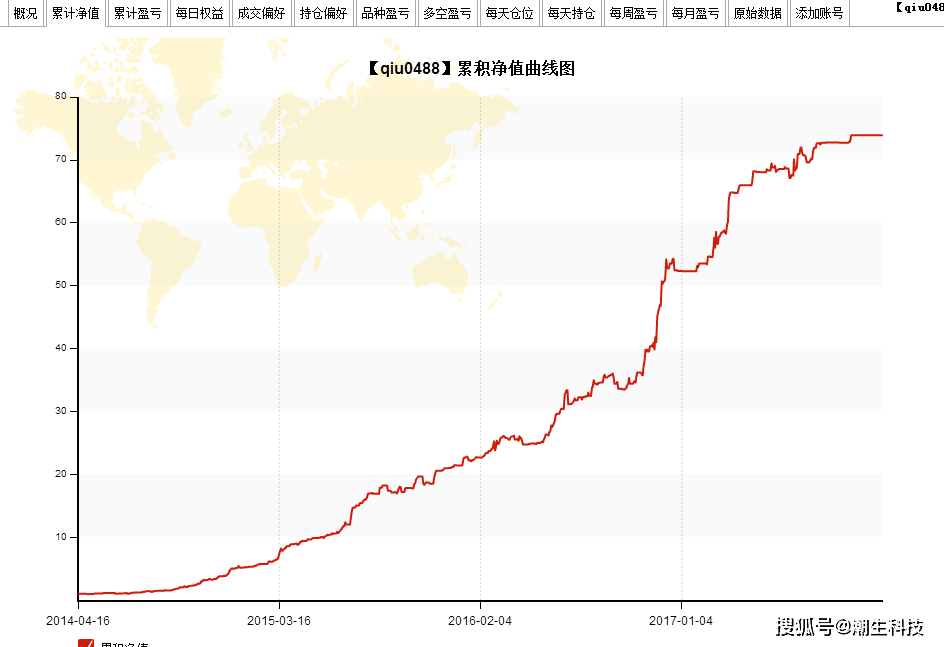Click the 2016-02-04 x-axis date label
This screenshot has height=647, width=944.
480,620
